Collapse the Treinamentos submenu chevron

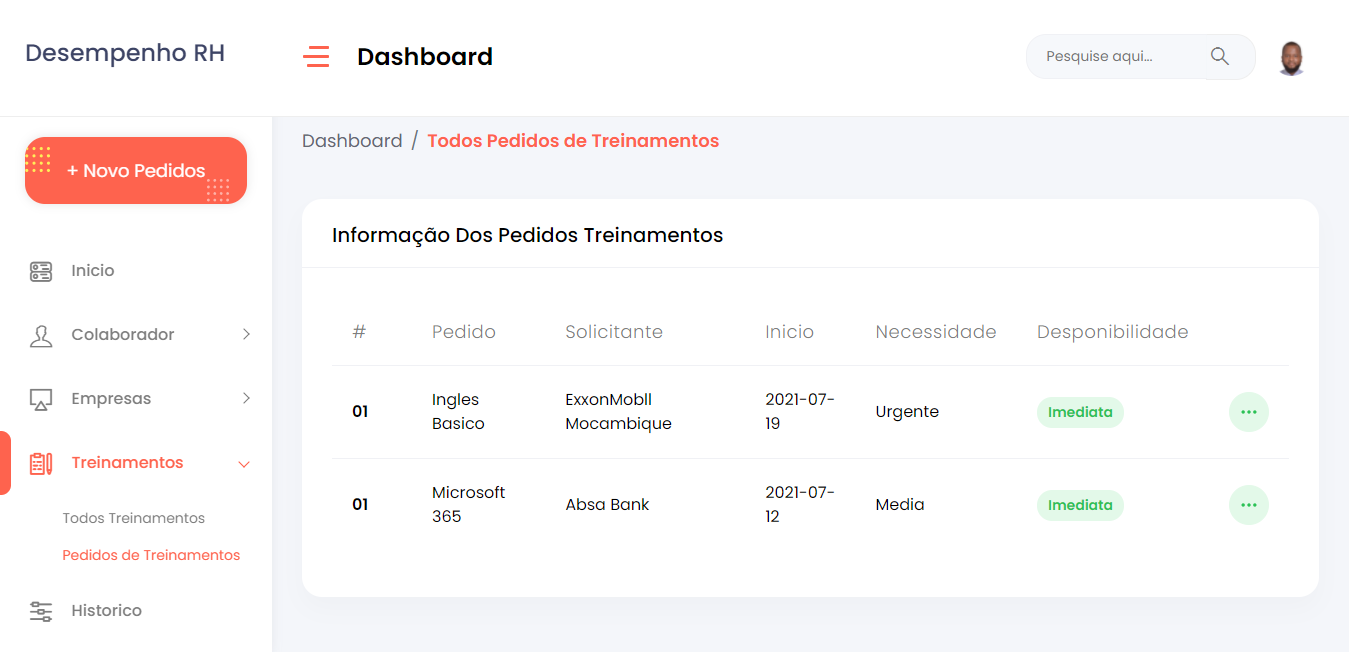pyautogui.click(x=244, y=464)
